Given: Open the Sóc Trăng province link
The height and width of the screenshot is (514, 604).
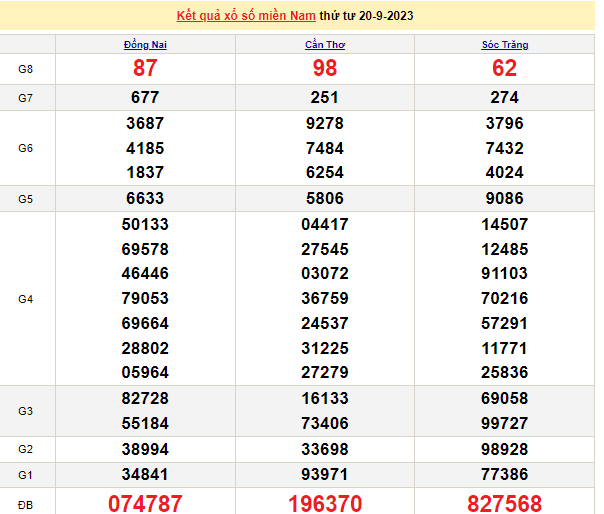Looking at the screenshot, I should coord(505,45).
